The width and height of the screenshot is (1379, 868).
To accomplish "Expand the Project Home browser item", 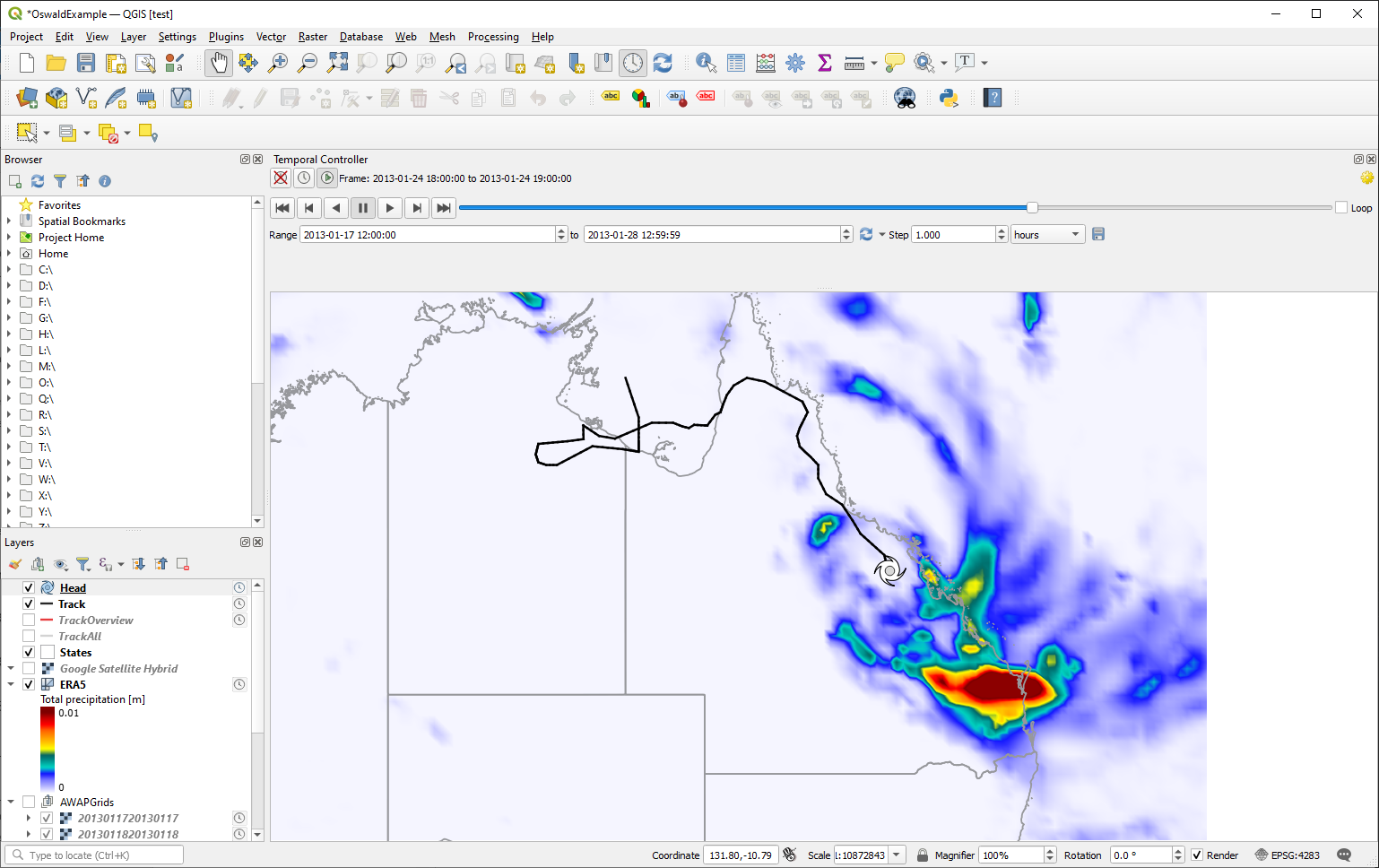I will [9, 238].
